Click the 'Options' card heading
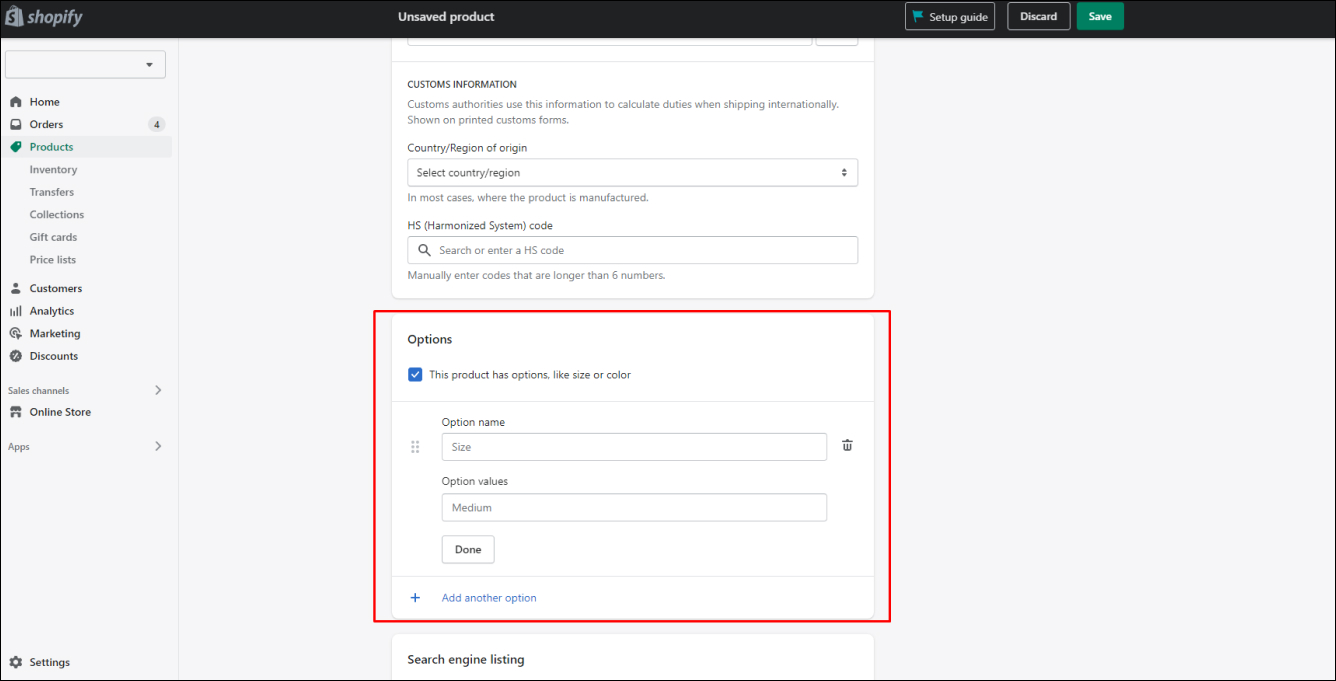The height and width of the screenshot is (681, 1336). point(430,340)
